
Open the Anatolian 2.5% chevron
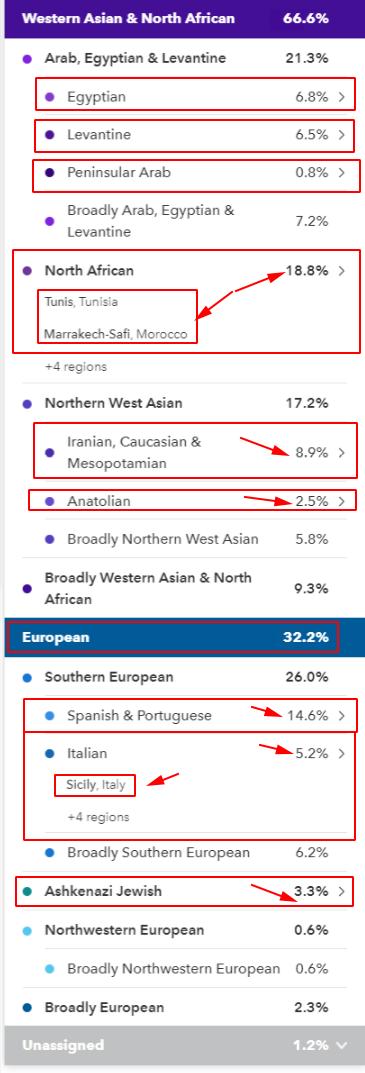pos(342,502)
